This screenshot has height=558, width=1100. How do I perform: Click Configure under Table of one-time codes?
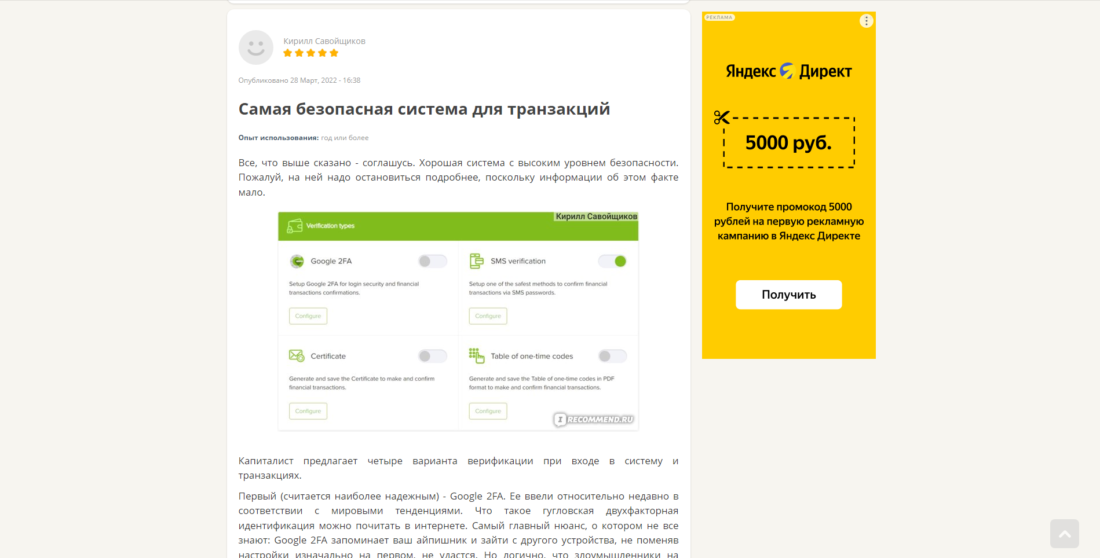click(488, 411)
